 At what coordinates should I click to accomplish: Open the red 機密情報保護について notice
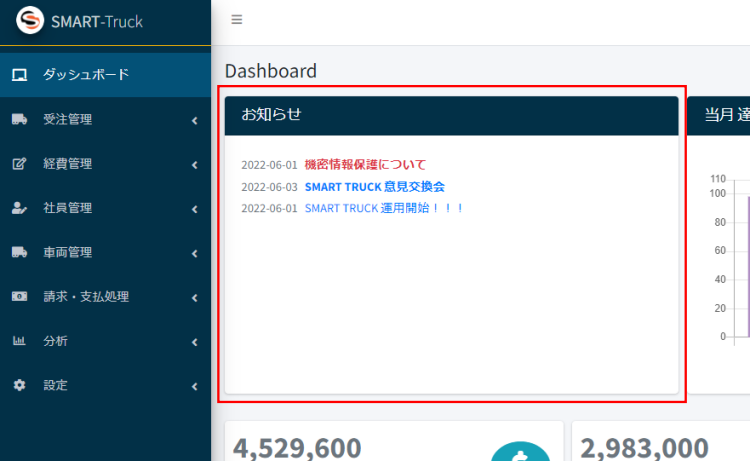click(x=365, y=165)
